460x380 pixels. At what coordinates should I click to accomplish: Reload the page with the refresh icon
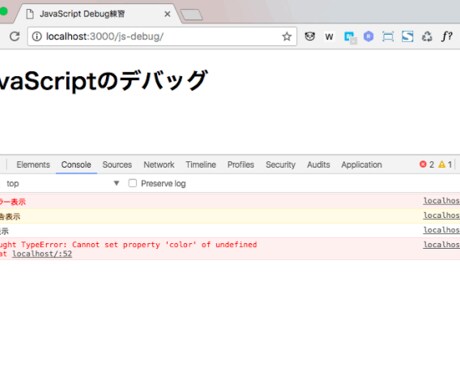coord(15,36)
